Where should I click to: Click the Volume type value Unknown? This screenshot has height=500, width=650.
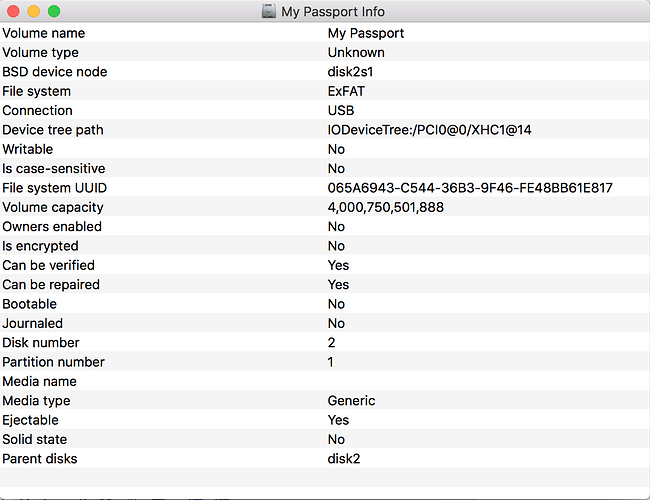[357, 52]
